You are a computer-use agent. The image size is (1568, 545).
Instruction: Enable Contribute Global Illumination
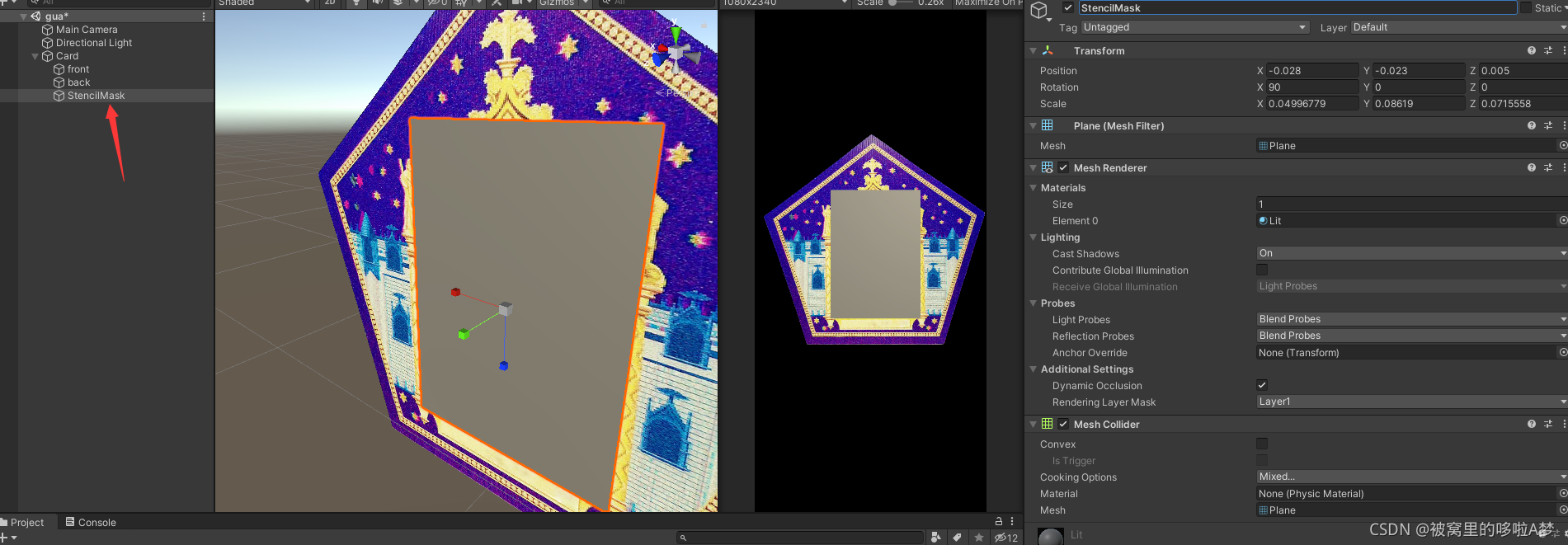click(1262, 270)
